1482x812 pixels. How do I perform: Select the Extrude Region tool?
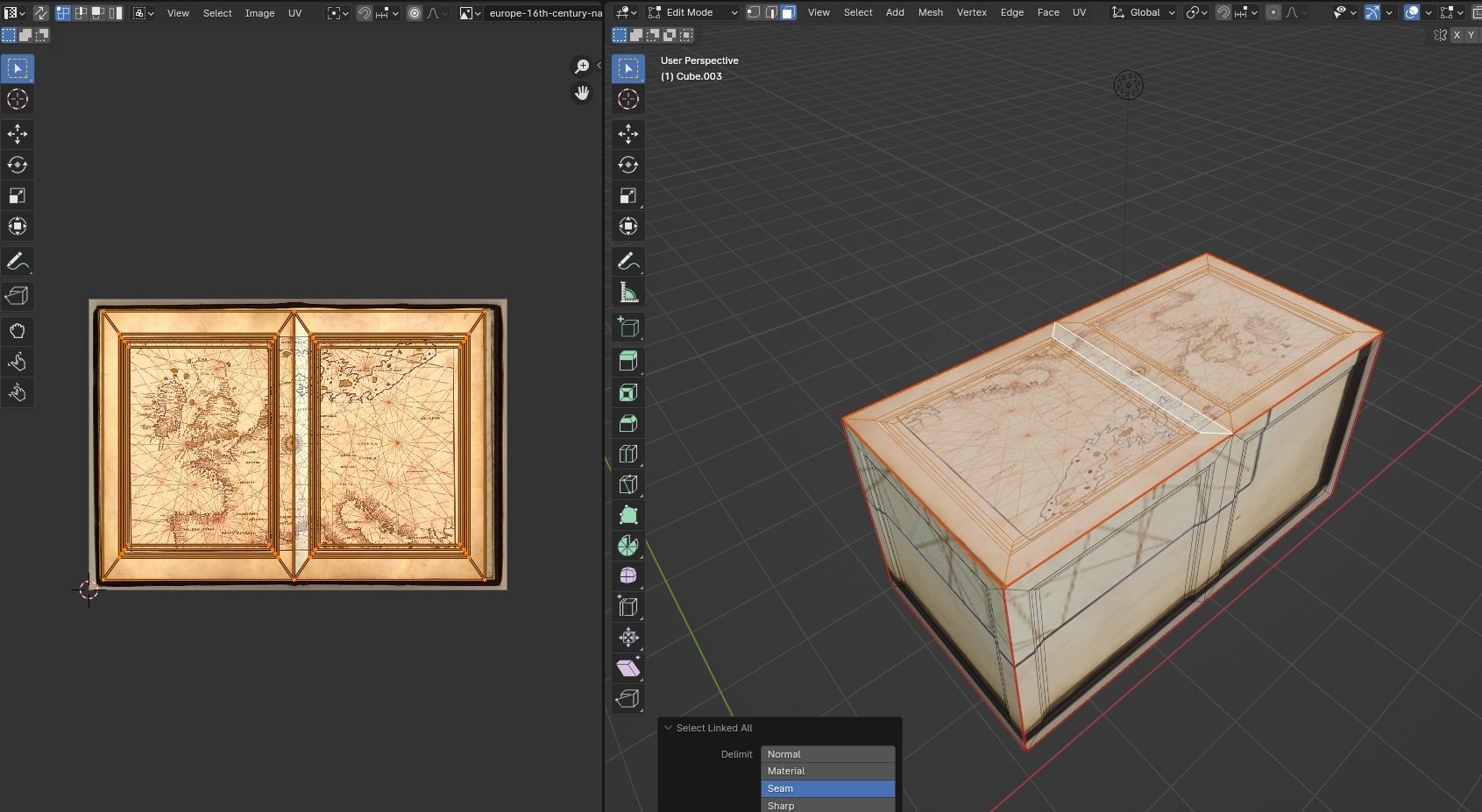pos(628,361)
